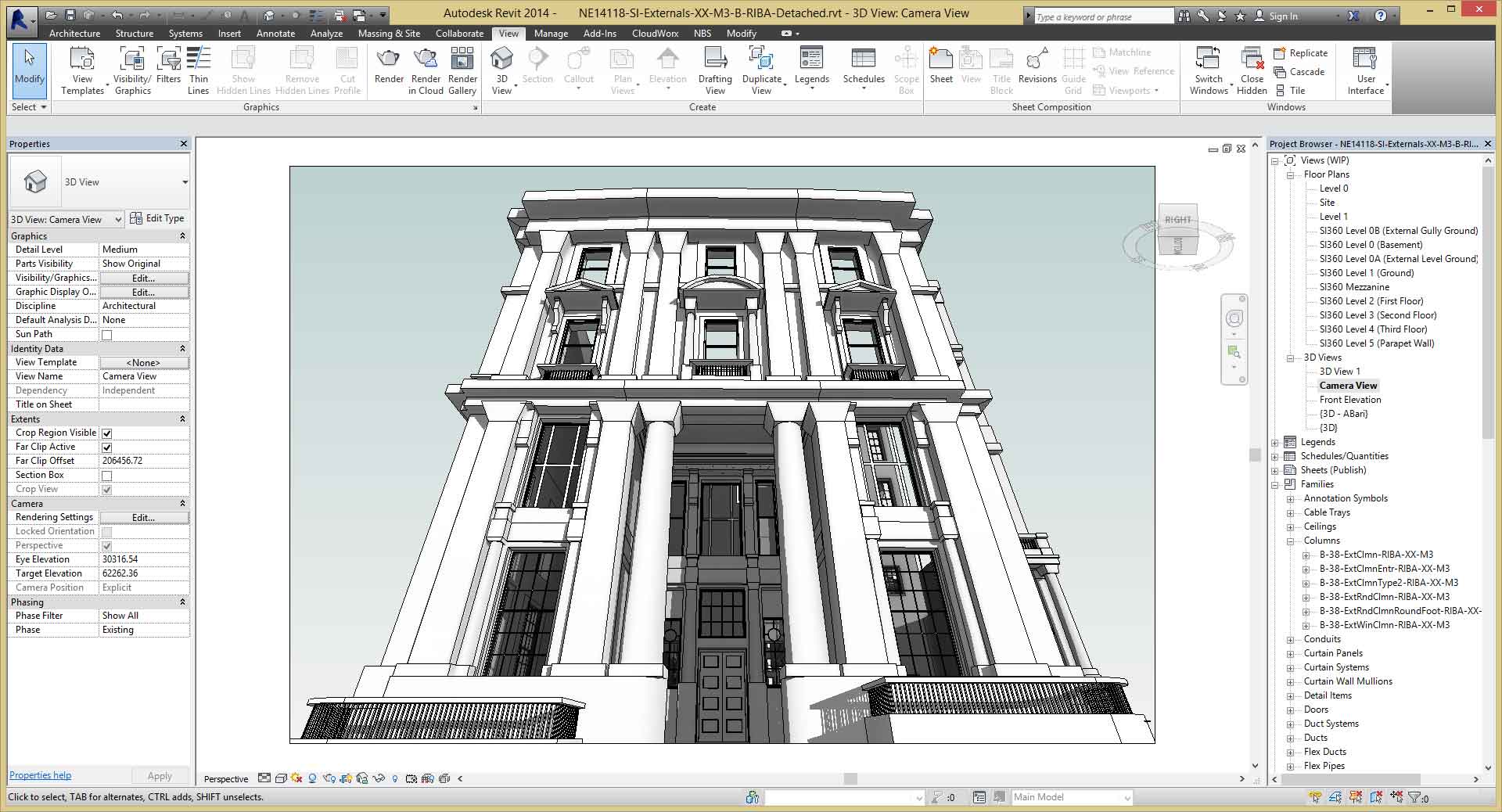
Task: Open the 3D View type selector dropdown
Action: [185, 181]
